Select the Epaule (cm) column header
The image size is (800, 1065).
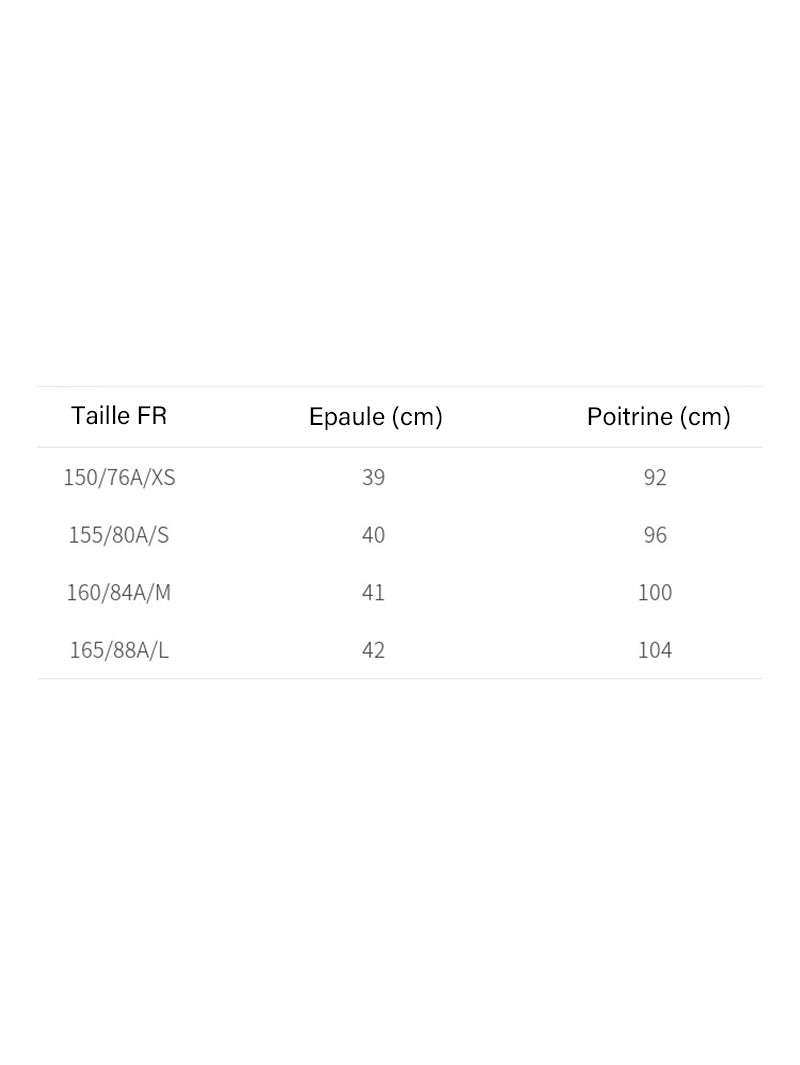[376, 416]
